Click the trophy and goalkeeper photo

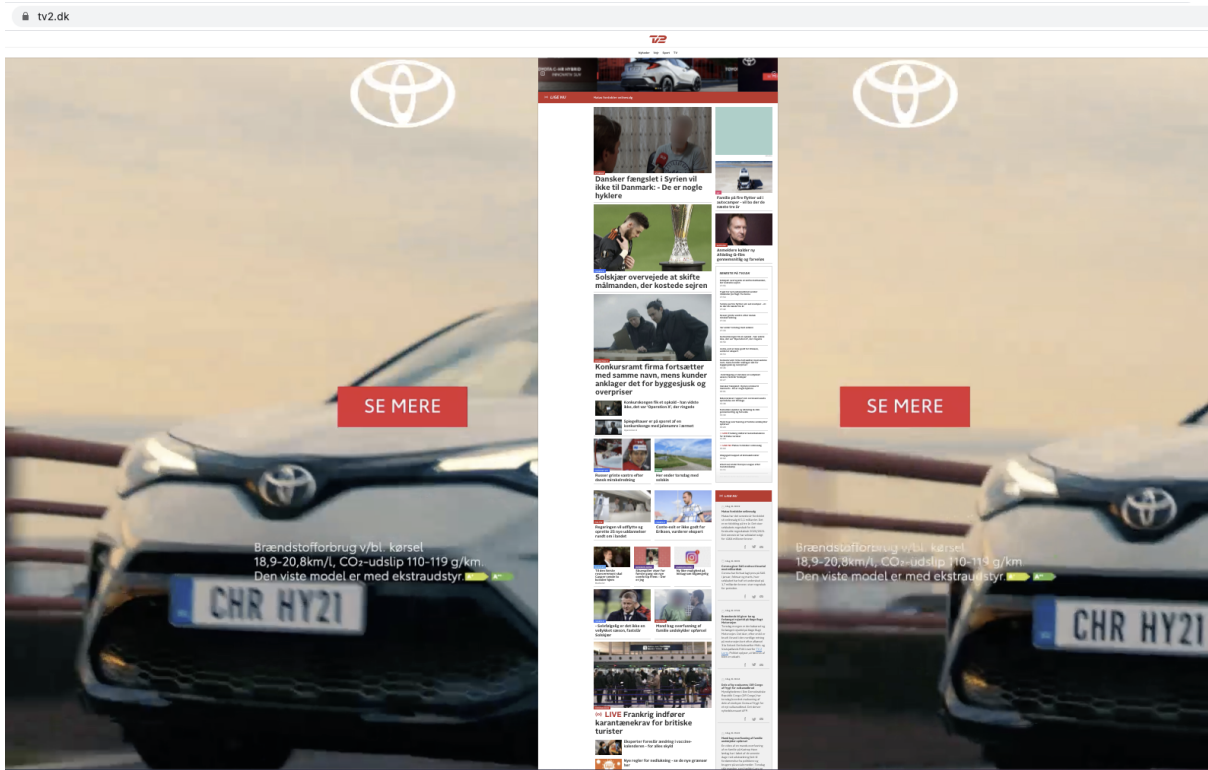[x=653, y=238]
